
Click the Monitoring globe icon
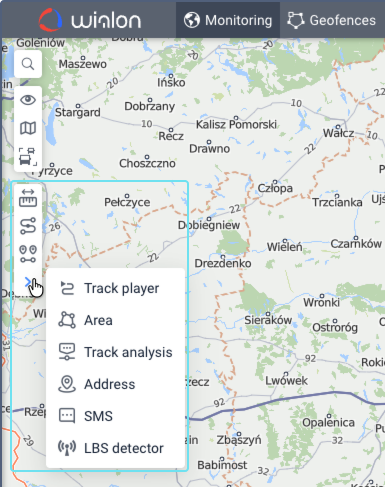pyautogui.click(x=192, y=20)
